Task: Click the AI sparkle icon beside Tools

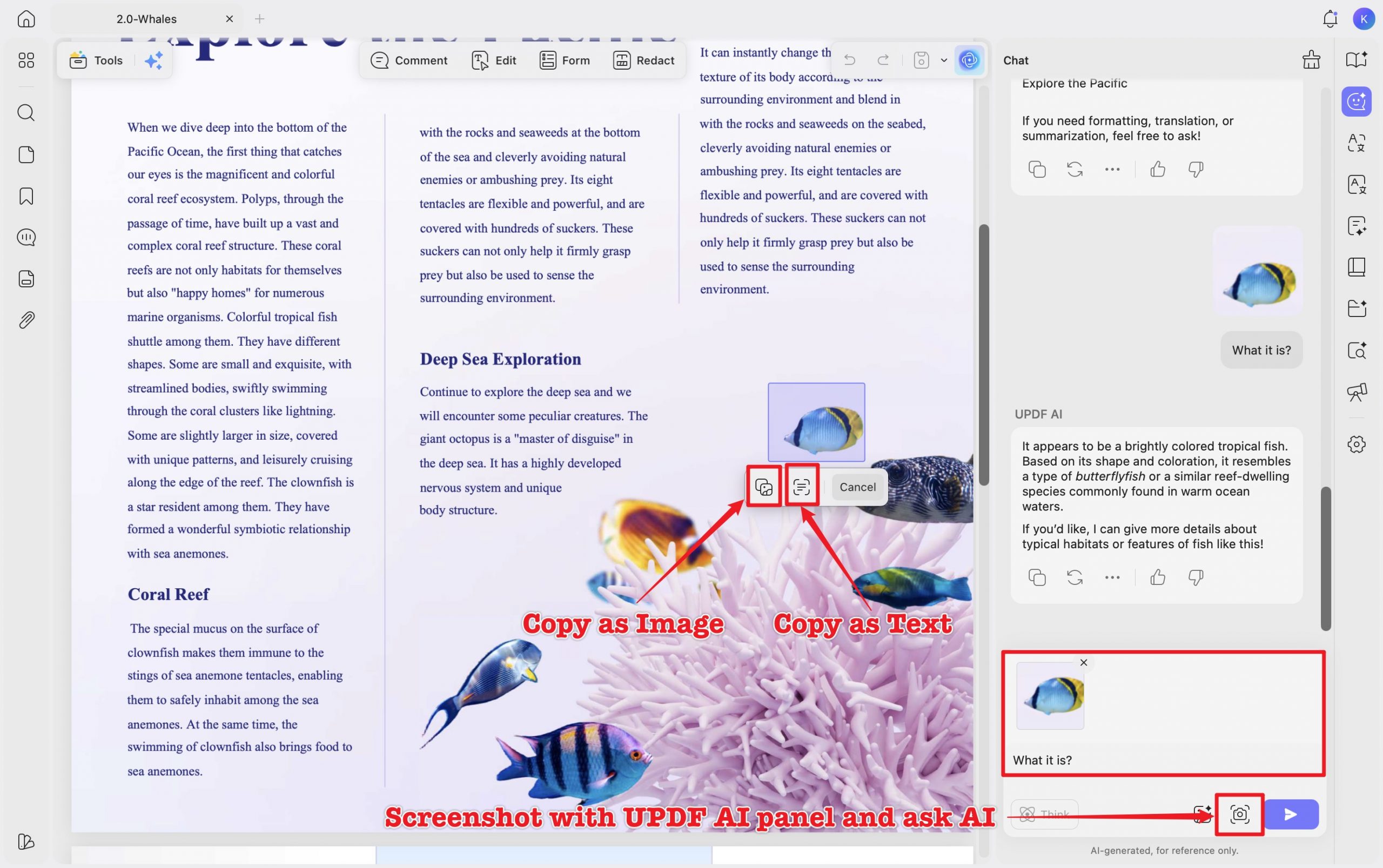Action: coord(153,60)
